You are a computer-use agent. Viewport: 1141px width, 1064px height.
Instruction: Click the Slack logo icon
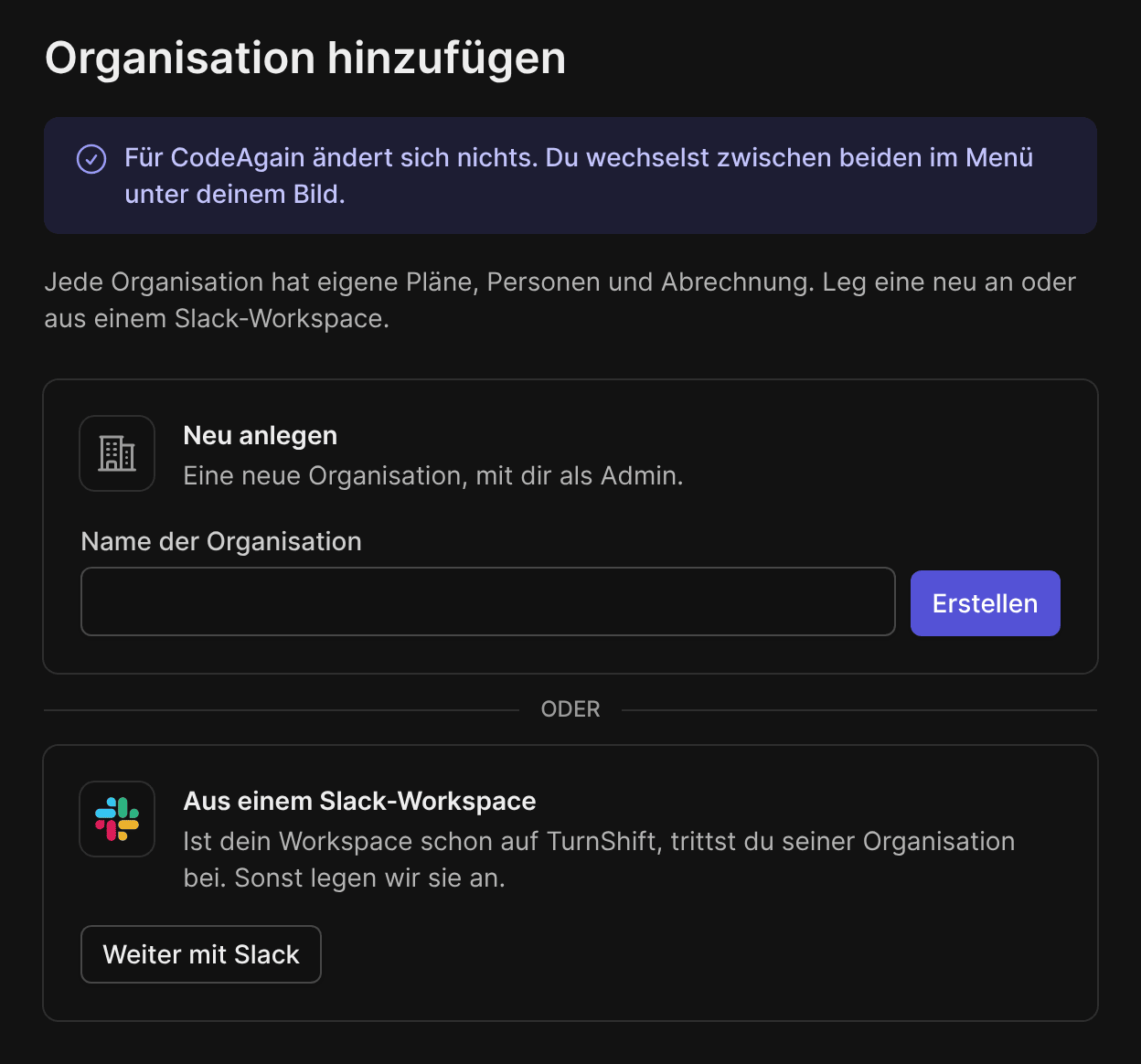pyautogui.click(x=117, y=819)
